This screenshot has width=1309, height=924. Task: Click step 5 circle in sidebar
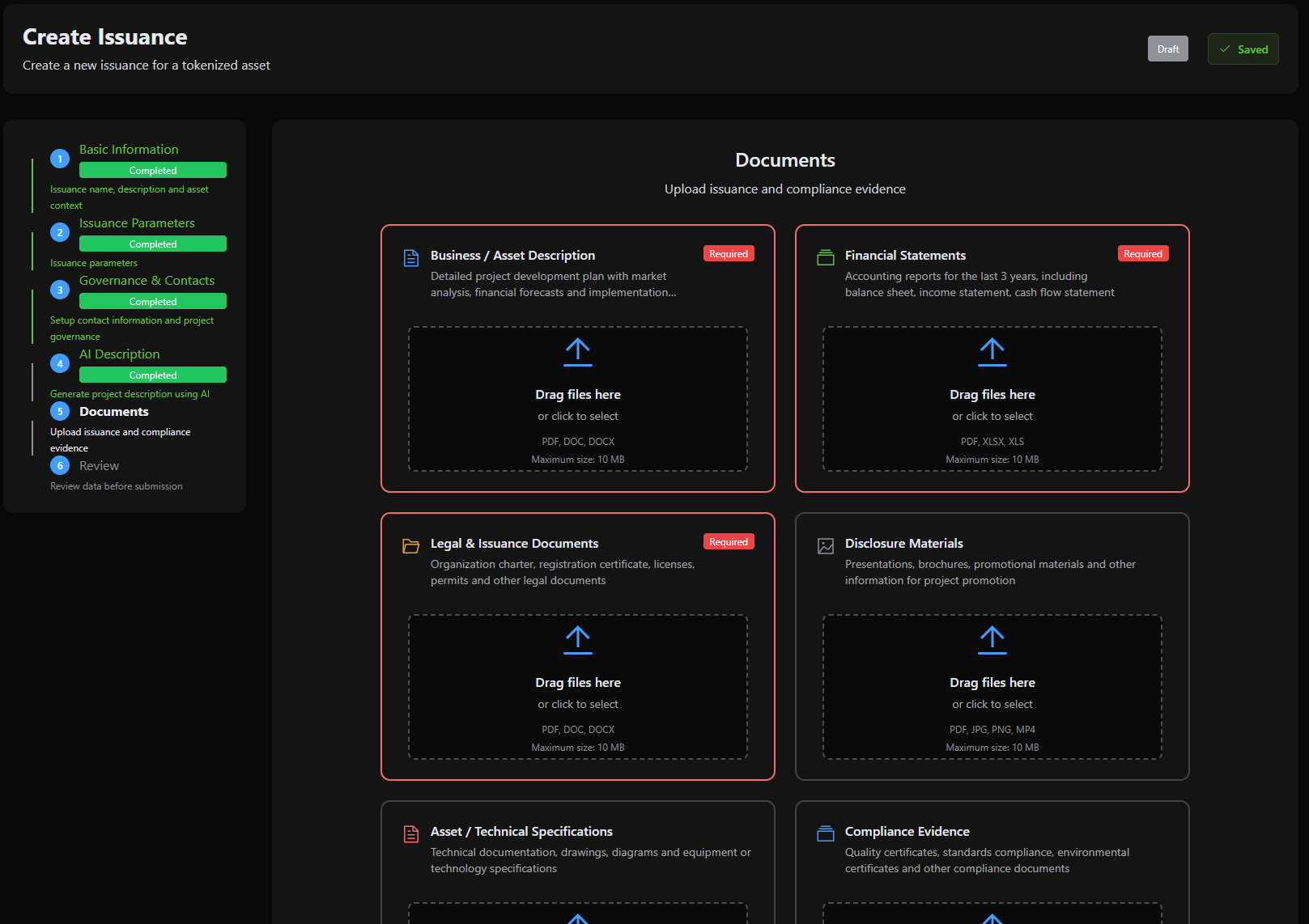[60, 411]
